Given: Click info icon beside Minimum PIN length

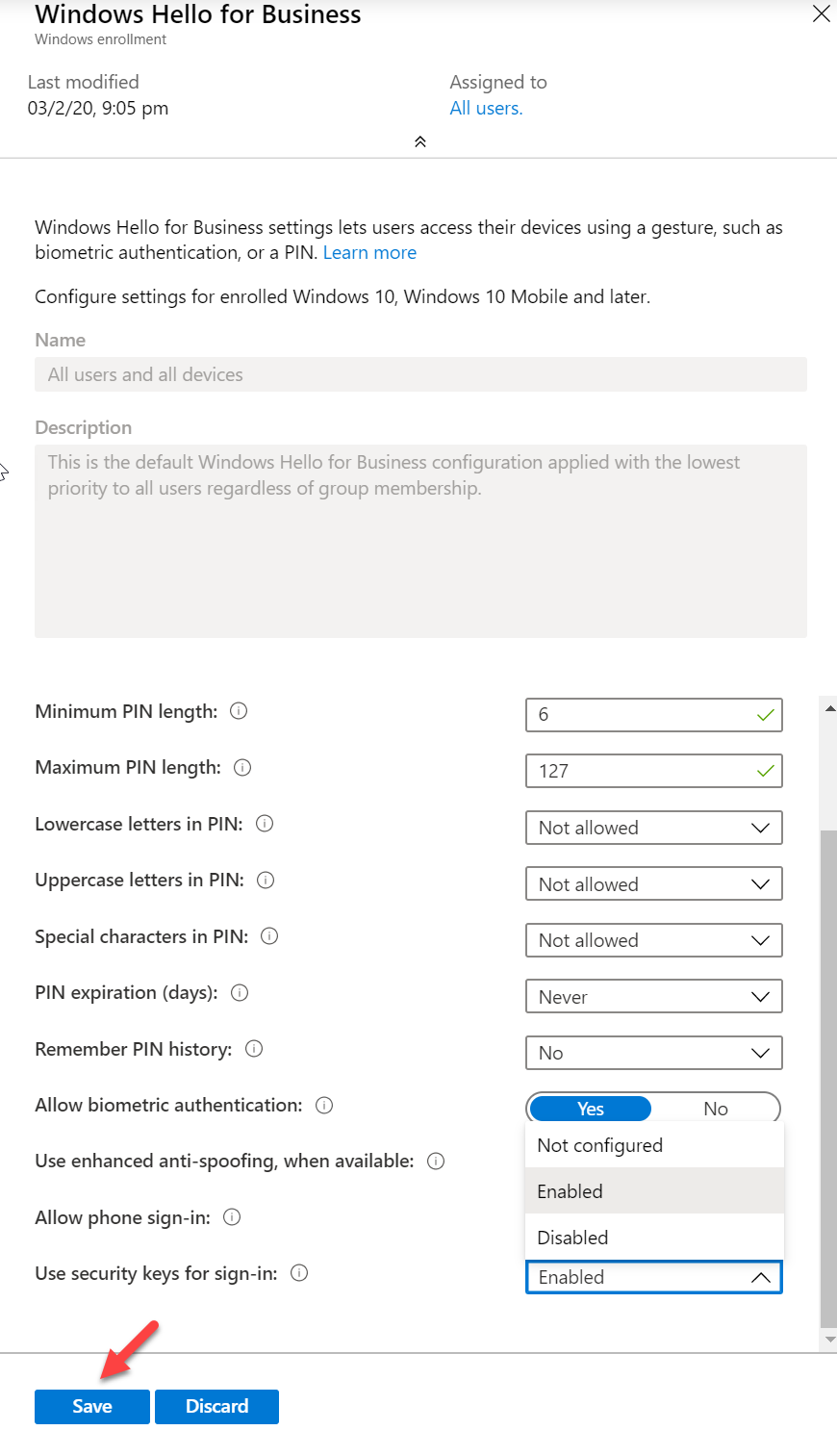Looking at the screenshot, I should (x=239, y=711).
